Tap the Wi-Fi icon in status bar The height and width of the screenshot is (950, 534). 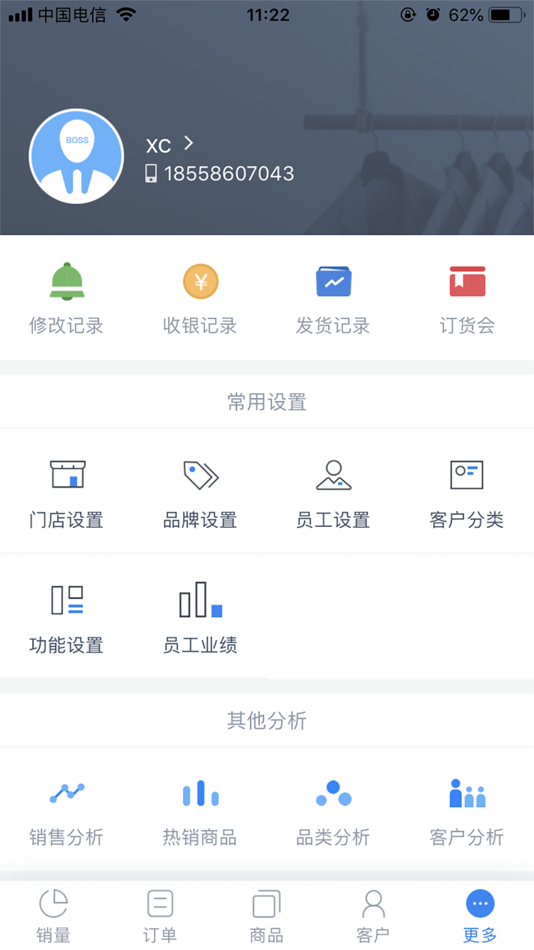tap(126, 15)
